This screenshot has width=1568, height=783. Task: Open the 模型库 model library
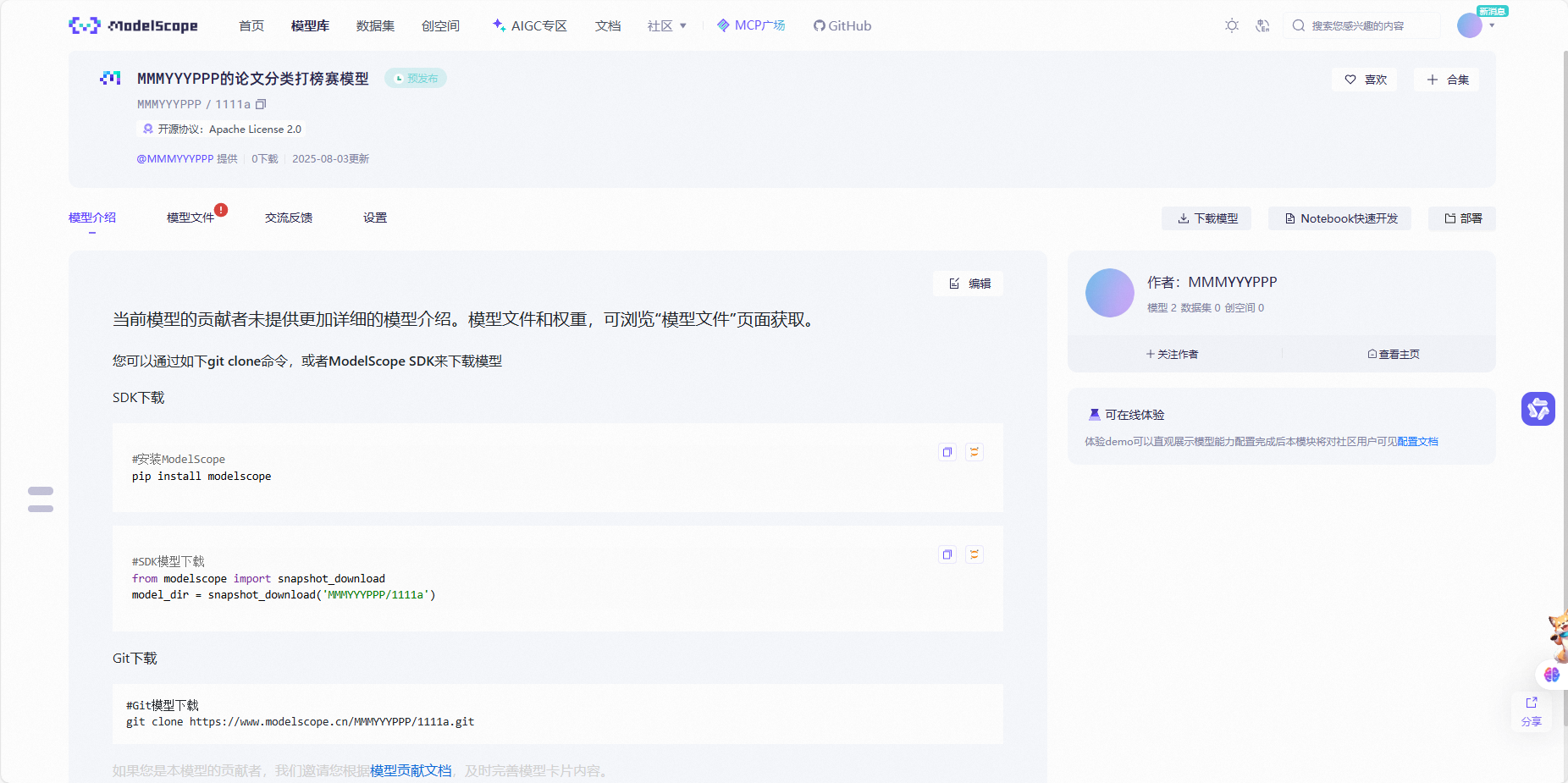tap(310, 25)
